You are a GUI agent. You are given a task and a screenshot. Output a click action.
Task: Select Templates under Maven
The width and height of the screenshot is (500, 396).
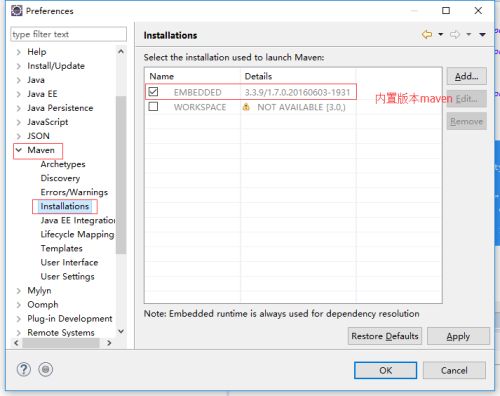(x=61, y=248)
